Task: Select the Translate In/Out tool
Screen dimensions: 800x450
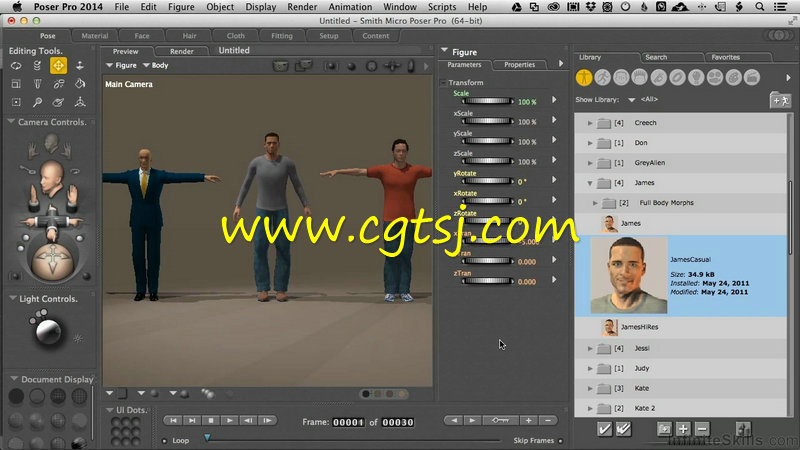Action: [80, 65]
